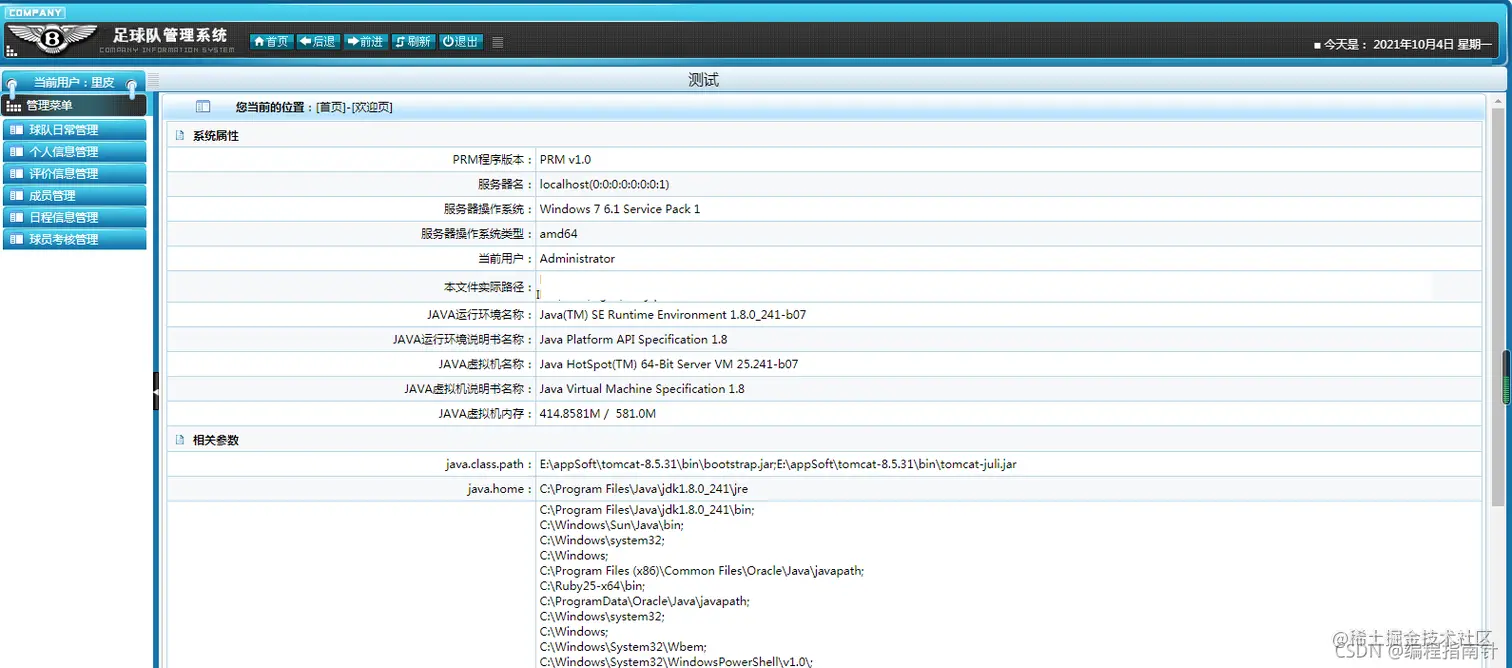1512x668 pixels.
Task: Click the document icon beside 相关参数
Action: [x=180, y=440]
